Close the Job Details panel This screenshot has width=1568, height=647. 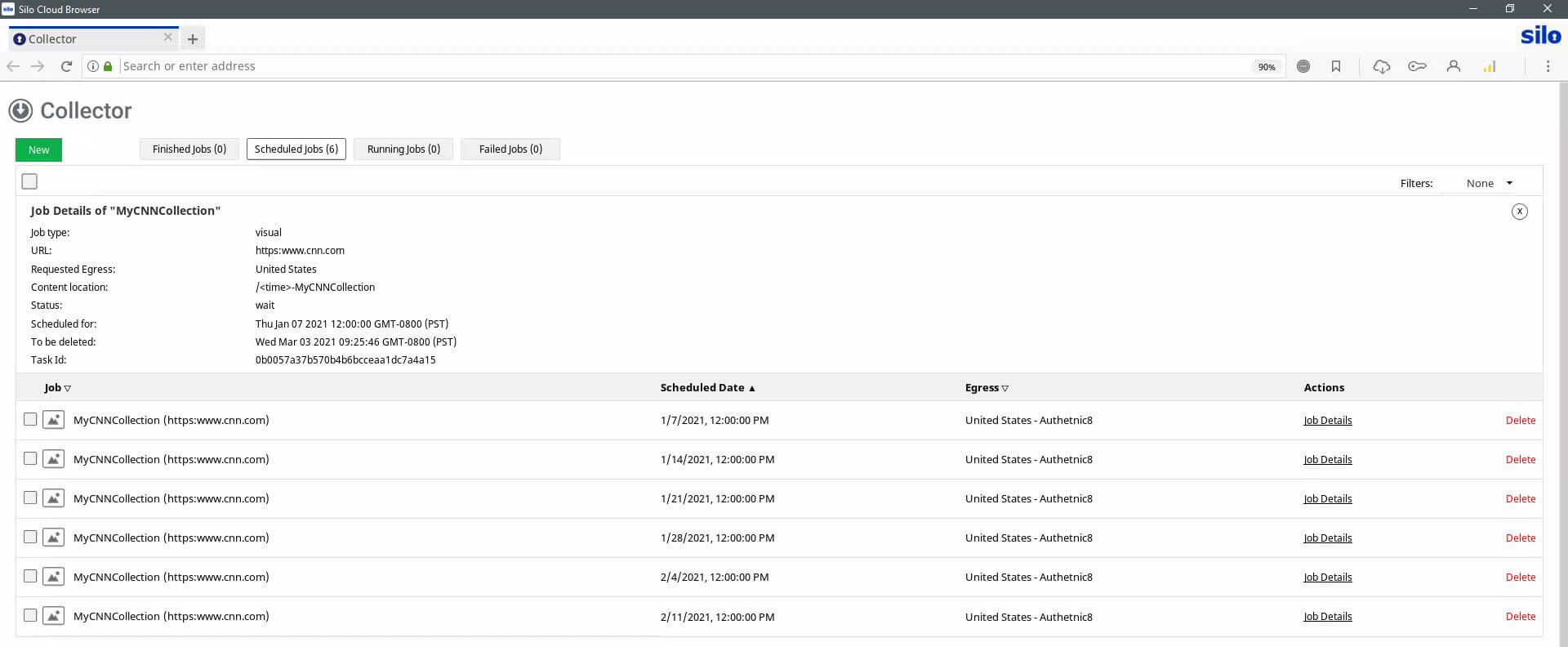(1519, 212)
